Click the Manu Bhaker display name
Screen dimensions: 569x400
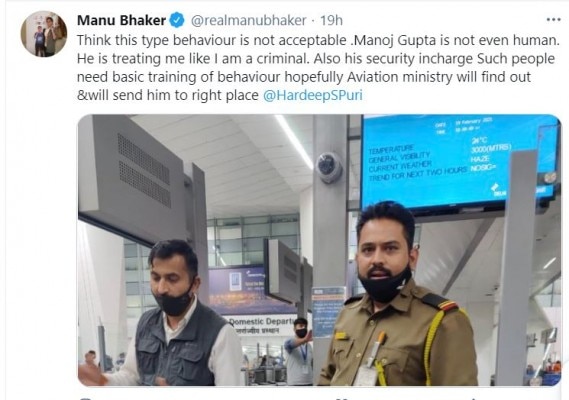coord(122,20)
